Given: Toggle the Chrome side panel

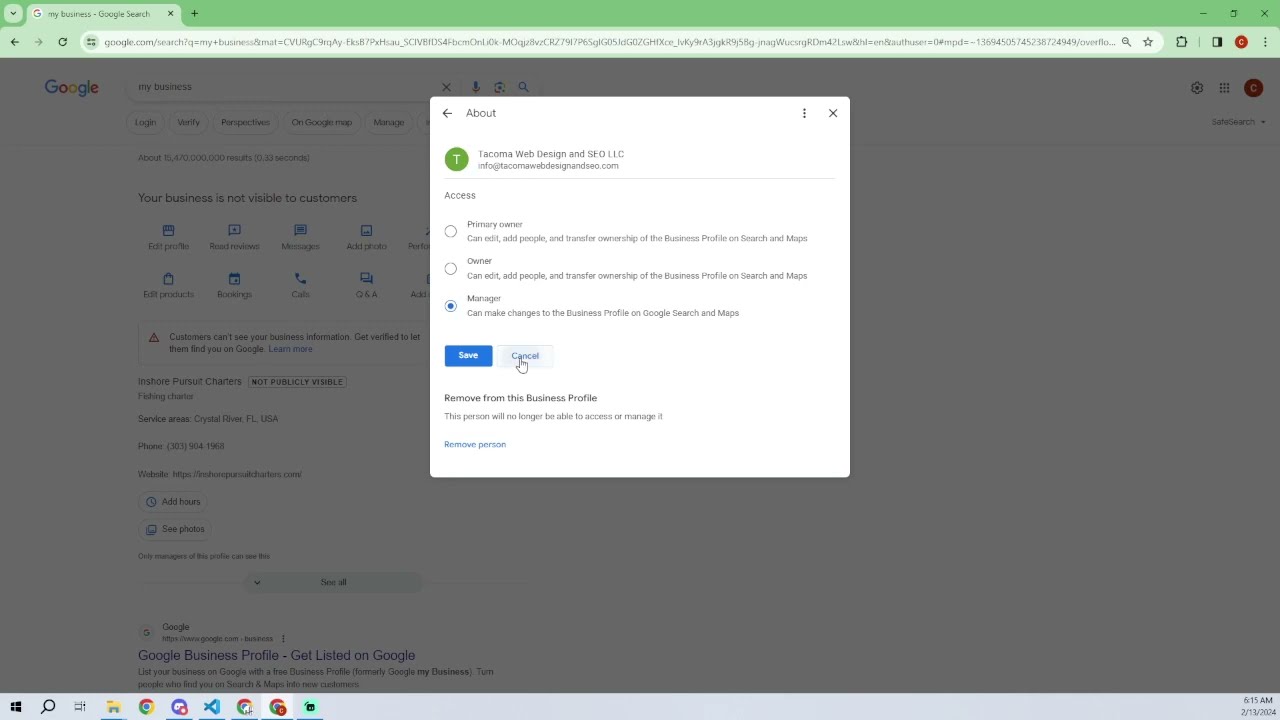Looking at the screenshot, I should [1217, 42].
